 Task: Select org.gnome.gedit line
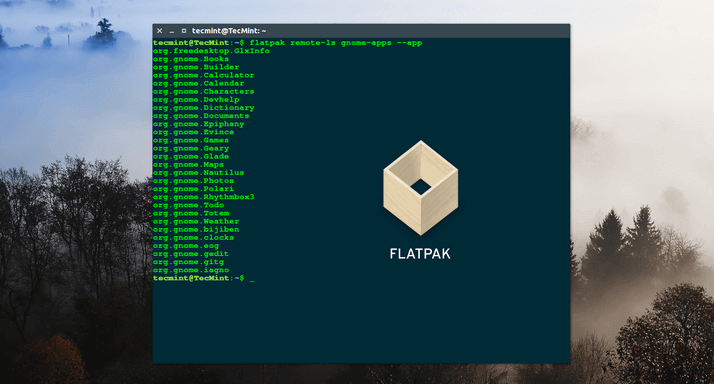tap(191, 254)
